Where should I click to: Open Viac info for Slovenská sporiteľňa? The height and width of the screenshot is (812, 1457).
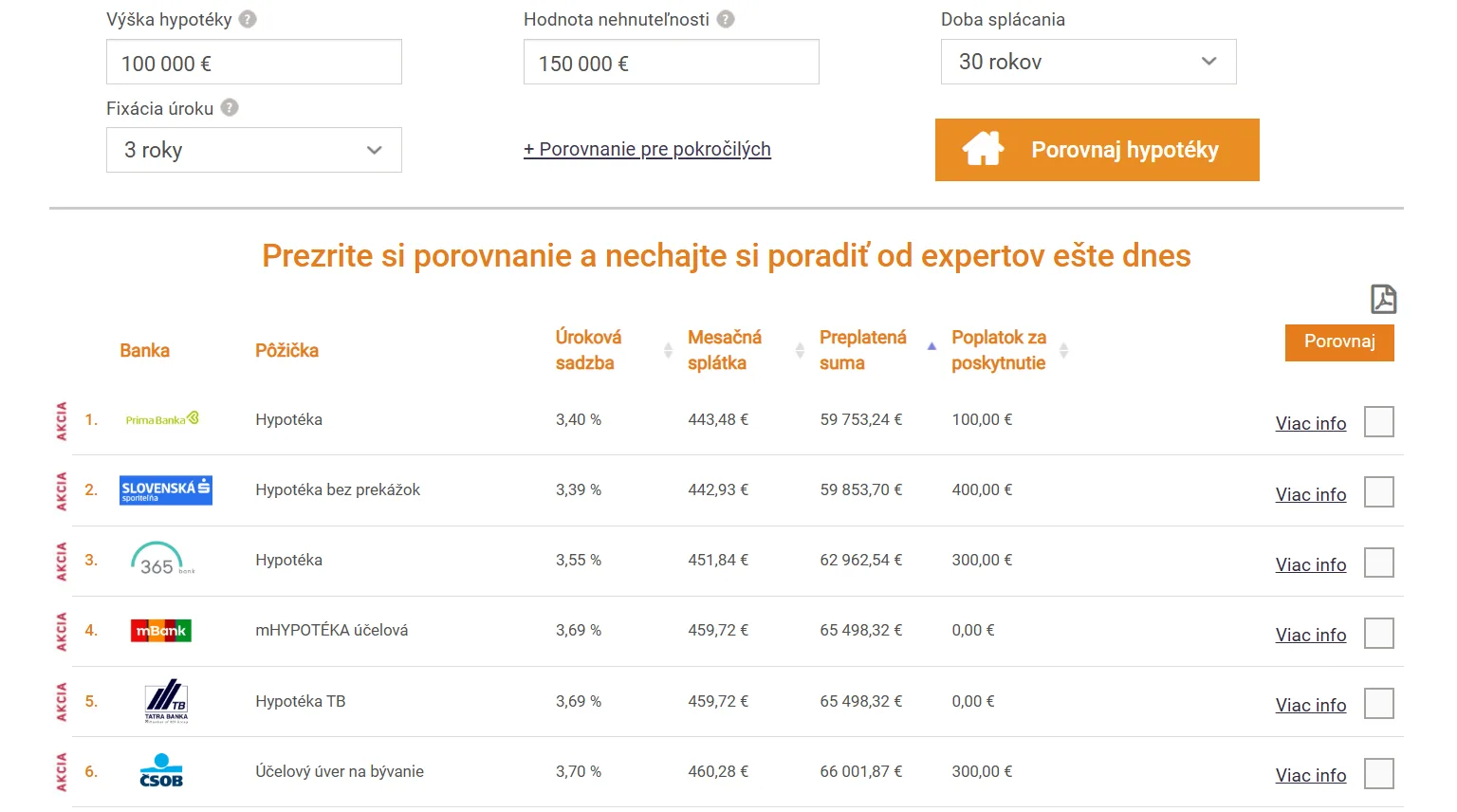click(x=1311, y=494)
